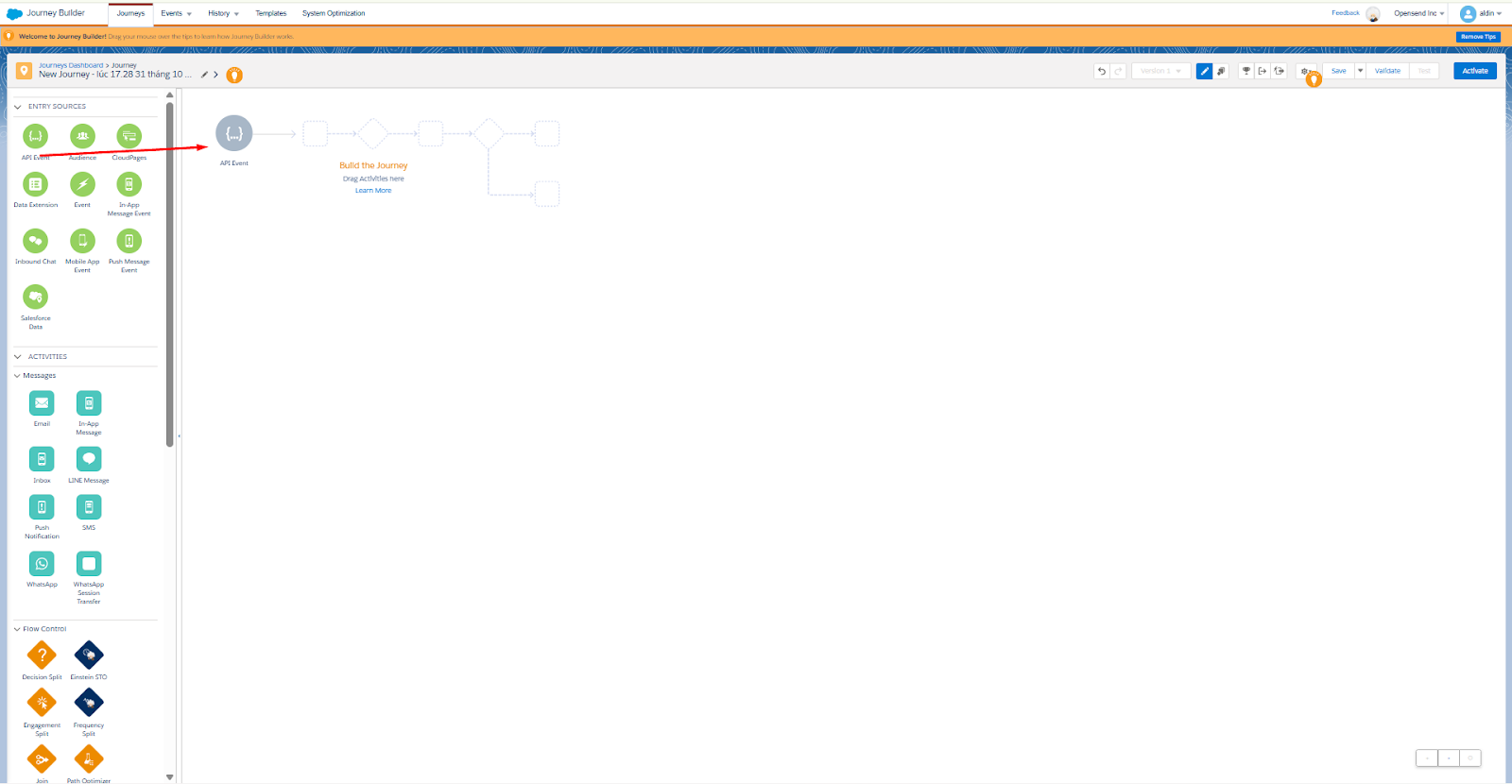The width and height of the screenshot is (1512, 784).
Task: Click the pencil icon to rename journey
Action: tap(204, 75)
